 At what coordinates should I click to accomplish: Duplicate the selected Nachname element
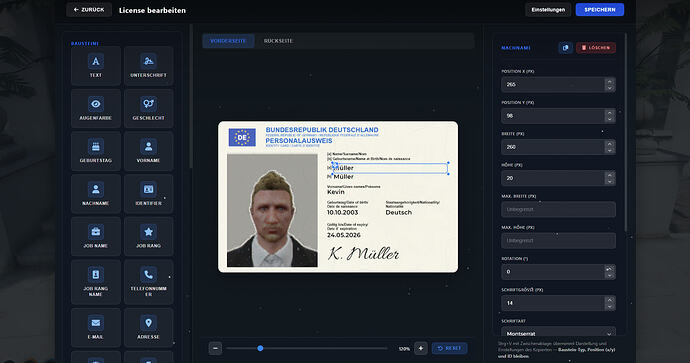tap(565, 48)
